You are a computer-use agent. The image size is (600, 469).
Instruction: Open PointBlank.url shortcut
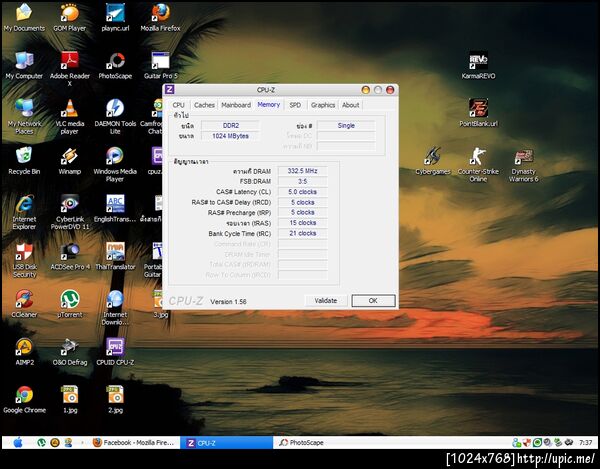pos(478,113)
